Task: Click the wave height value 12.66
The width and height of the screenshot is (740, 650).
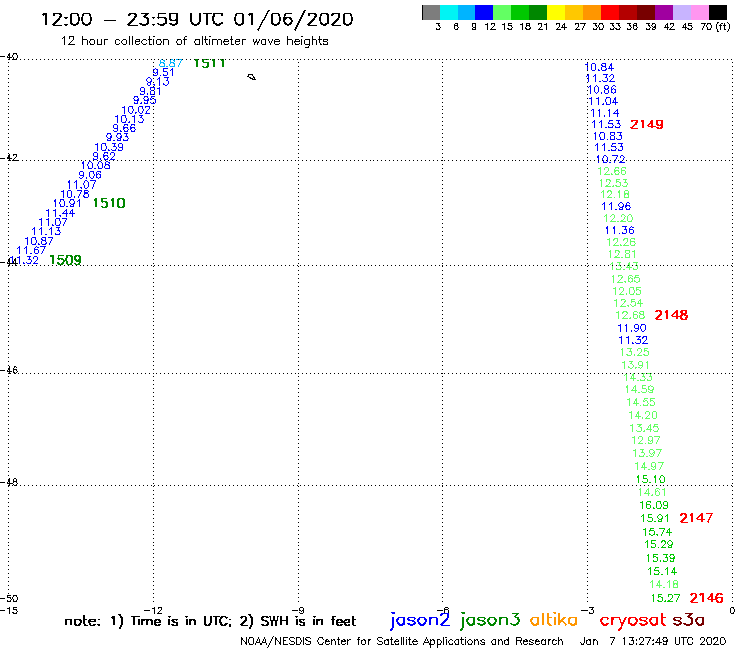Action: pyautogui.click(x=612, y=171)
